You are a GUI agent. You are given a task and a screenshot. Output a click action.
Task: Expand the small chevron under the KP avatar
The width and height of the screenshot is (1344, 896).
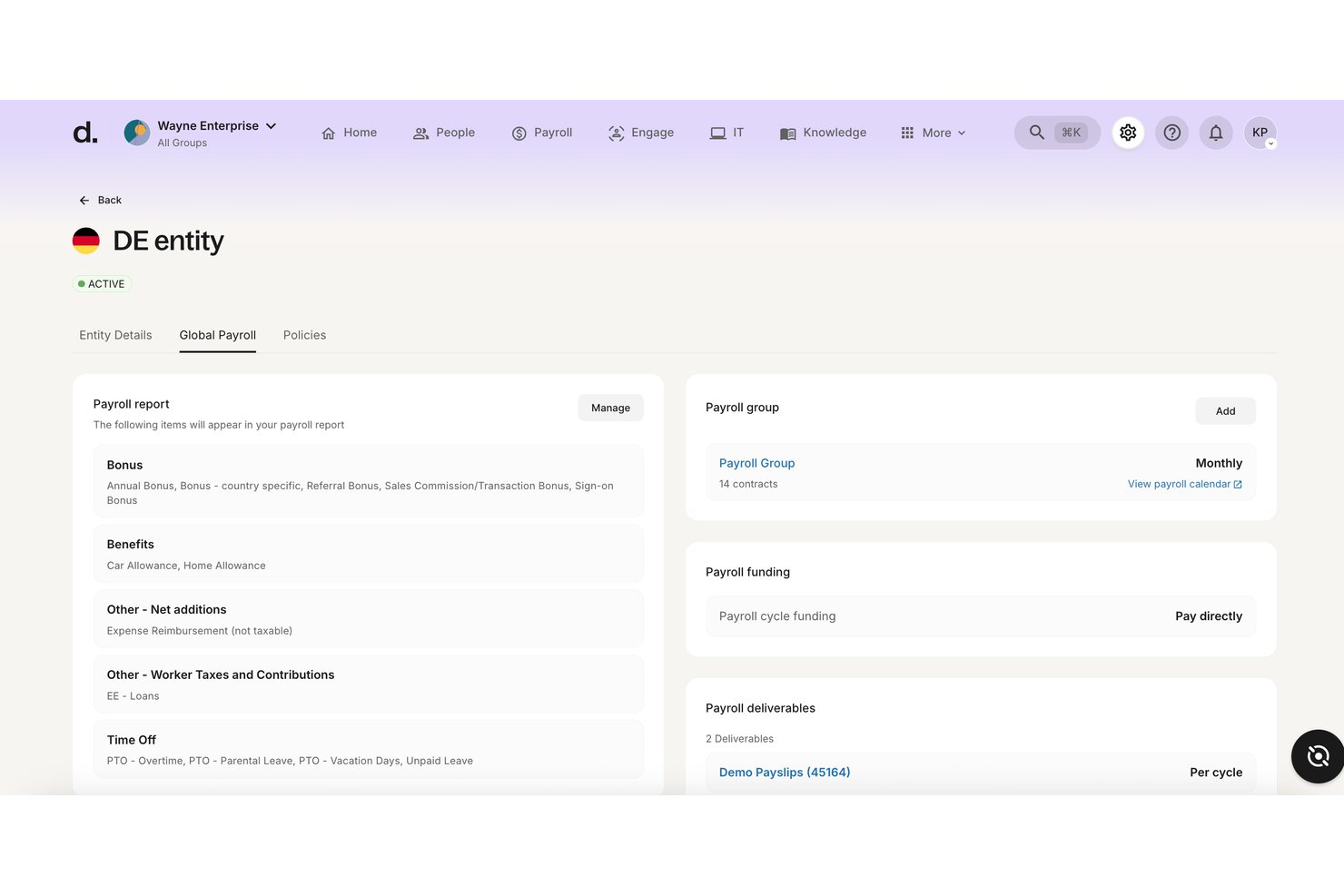click(x=1270, y=143)
